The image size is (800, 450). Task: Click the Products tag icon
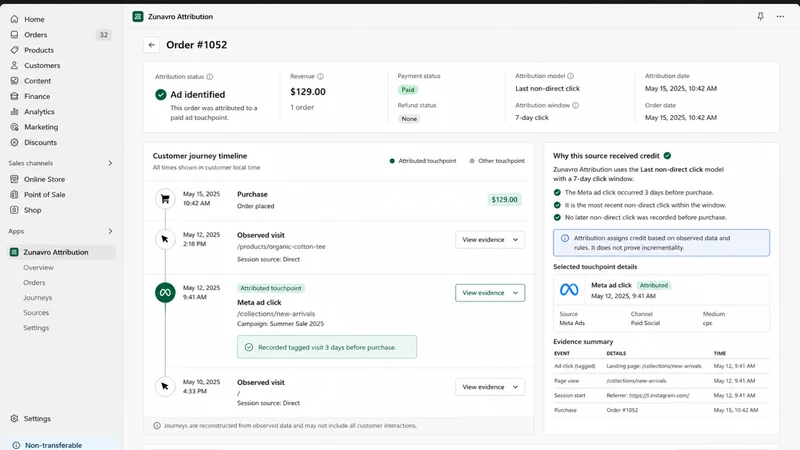[x=14, y=50]
